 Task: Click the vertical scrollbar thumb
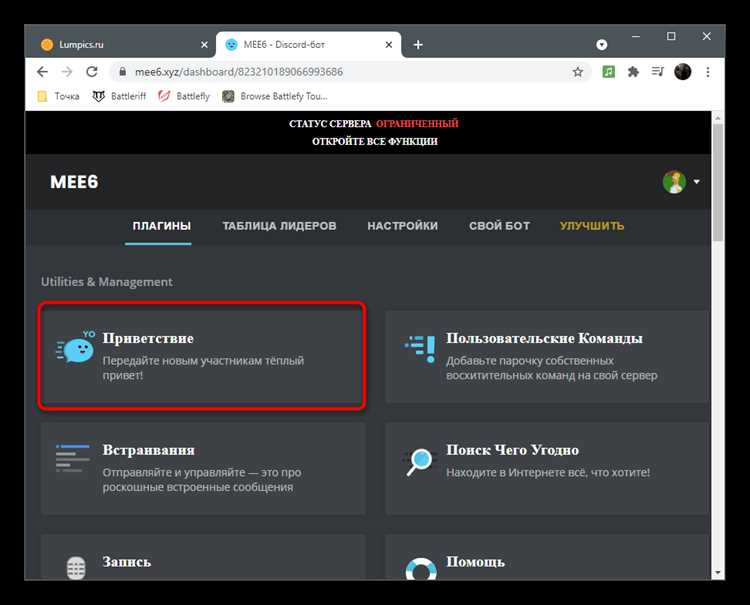click(717, 183)
